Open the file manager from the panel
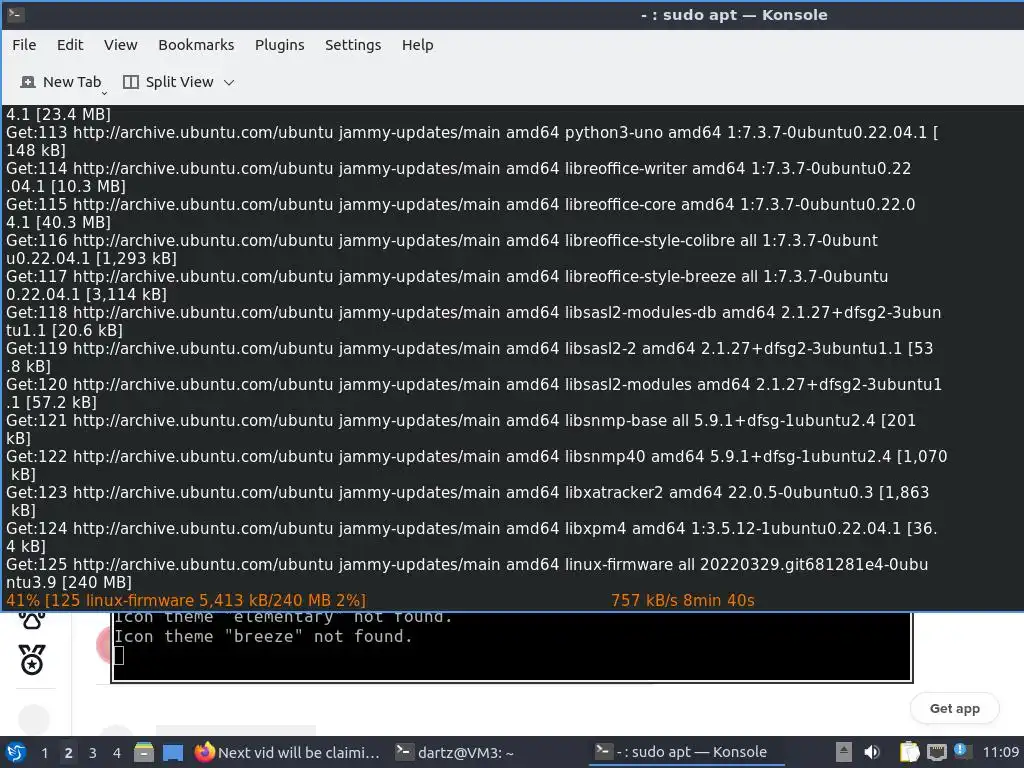Screen dimensions: 1024x768 pos(144,752)
